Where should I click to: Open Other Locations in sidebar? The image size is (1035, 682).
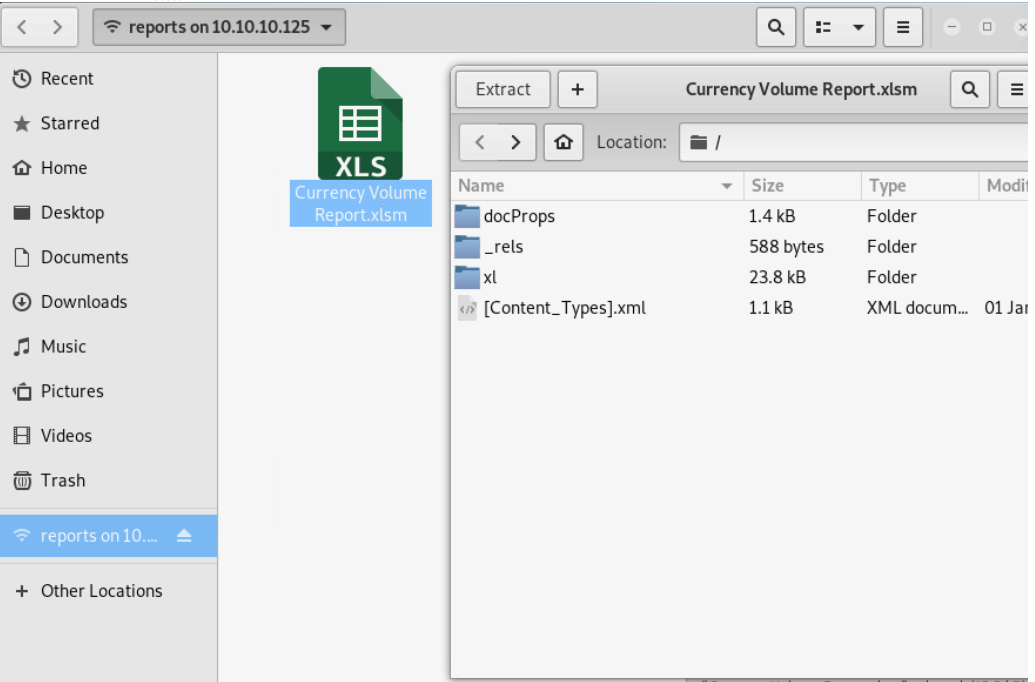pyautogui.click(x=100, y=591)
